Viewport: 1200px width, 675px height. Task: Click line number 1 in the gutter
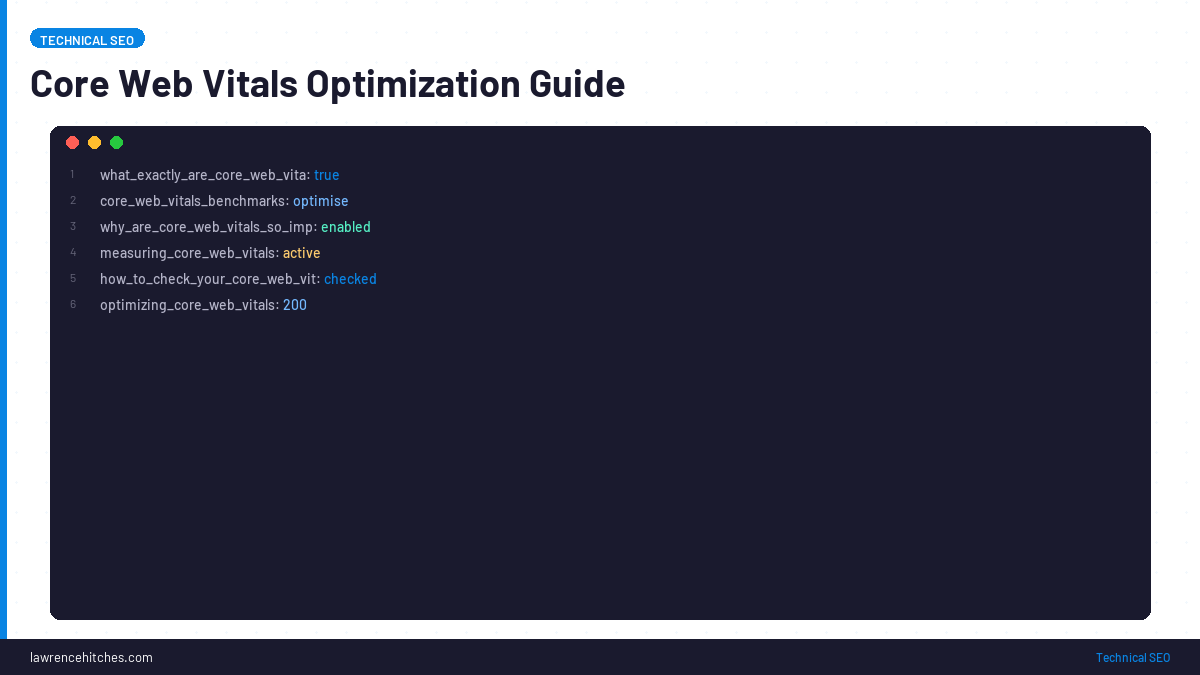click(72, 174)
